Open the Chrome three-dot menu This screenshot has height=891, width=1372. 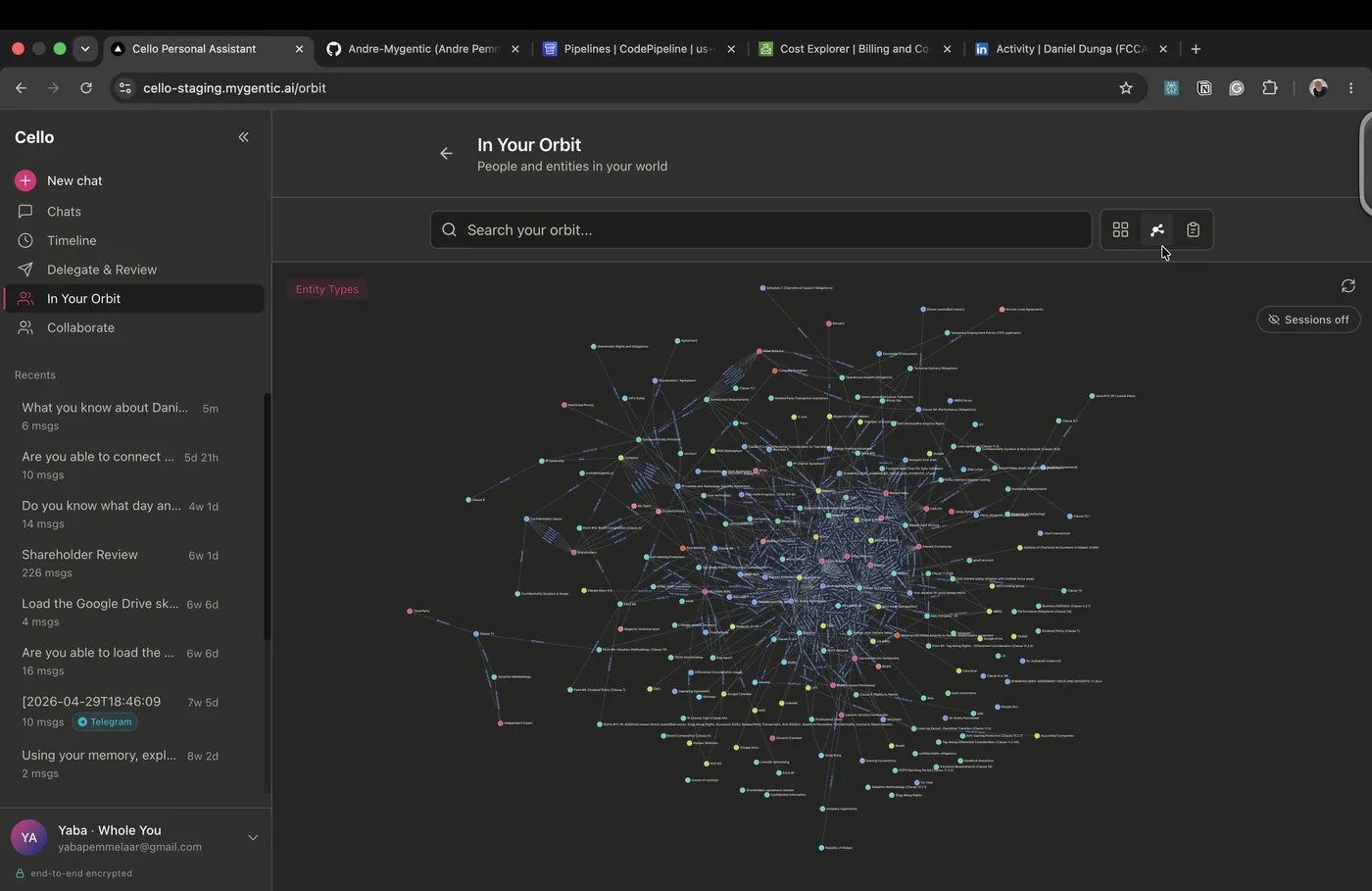click(1351, 88)
